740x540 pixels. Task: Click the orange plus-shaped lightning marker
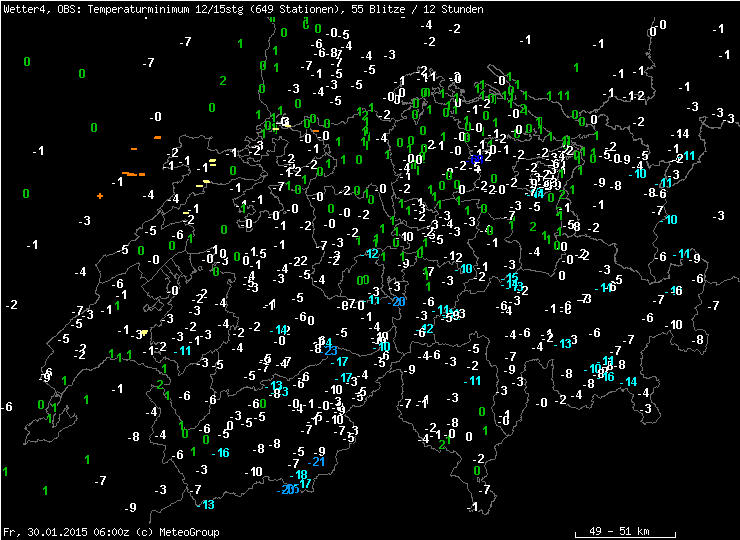click(100, 196)
